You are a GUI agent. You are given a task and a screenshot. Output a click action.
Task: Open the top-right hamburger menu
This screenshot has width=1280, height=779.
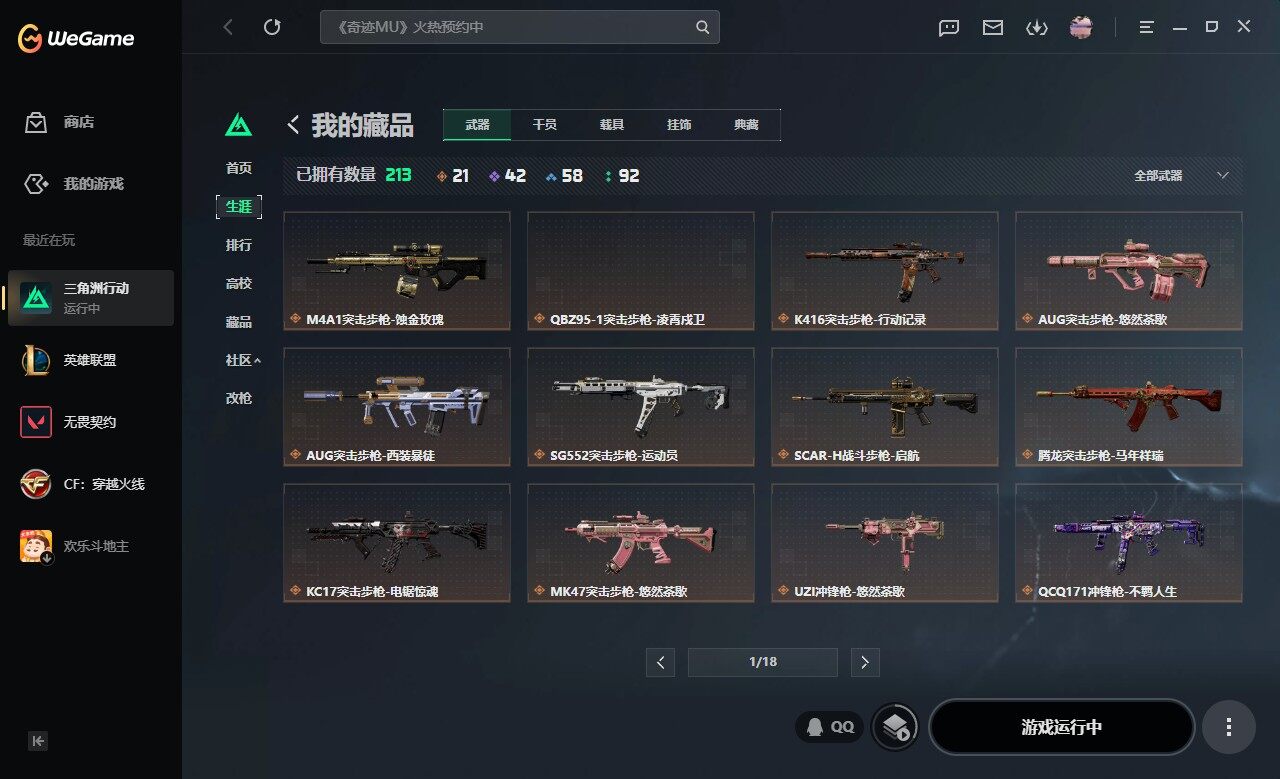click(x=1147, y=27)
